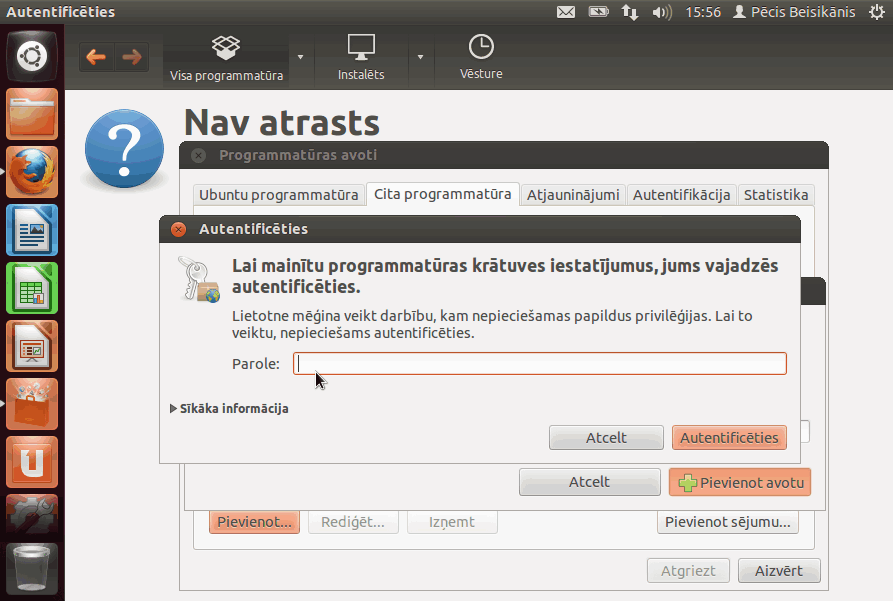The width and height of the screenshot is (893, 601).
Task: Click the Pievienot... button
Action: 255,522
